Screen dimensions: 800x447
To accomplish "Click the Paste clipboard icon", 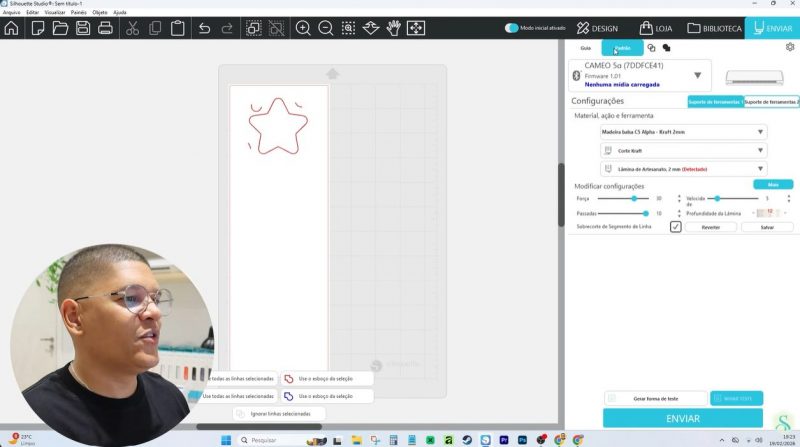I will (x=178, y=28).
